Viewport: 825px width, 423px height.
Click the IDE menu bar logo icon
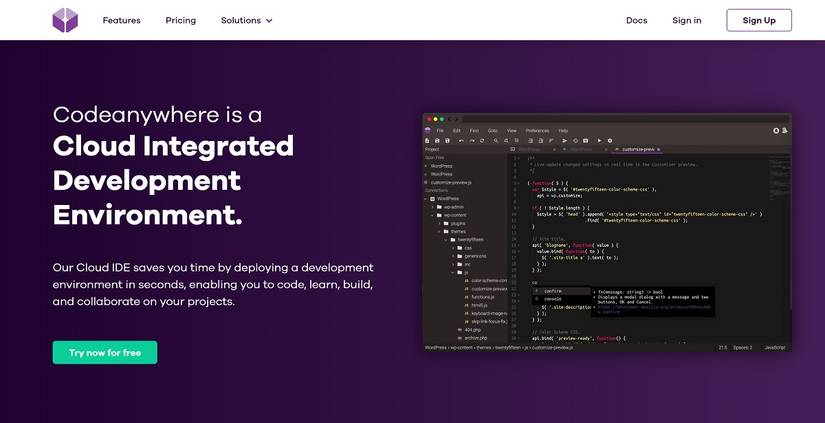pyautogui.click(x=427, y=130)
